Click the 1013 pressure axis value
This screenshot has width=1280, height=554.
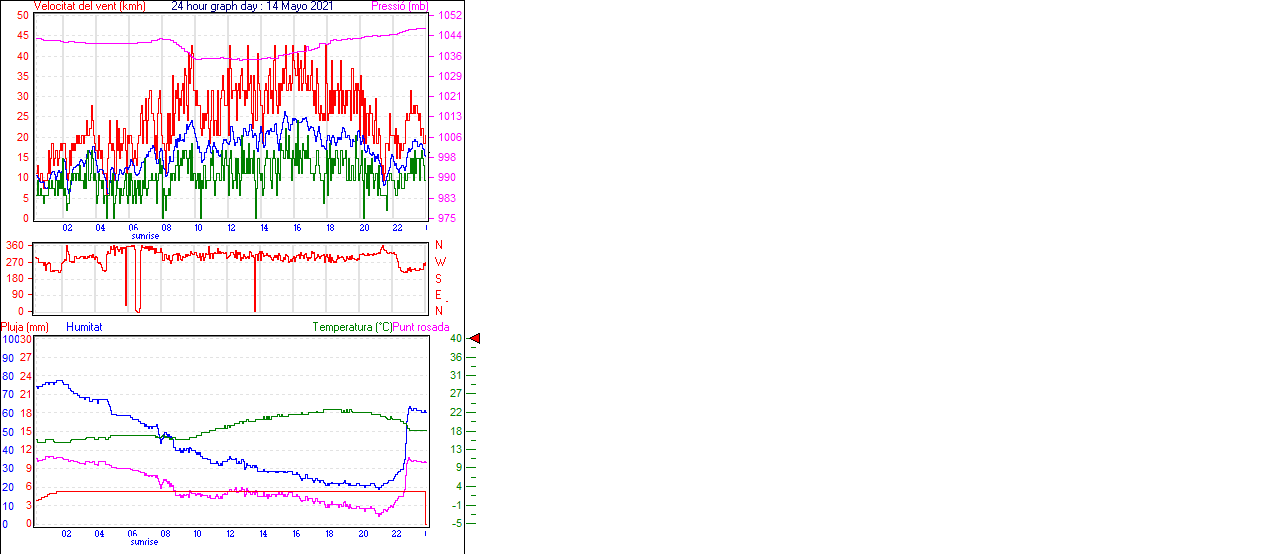pyautogui.click(x=449, y=117)
